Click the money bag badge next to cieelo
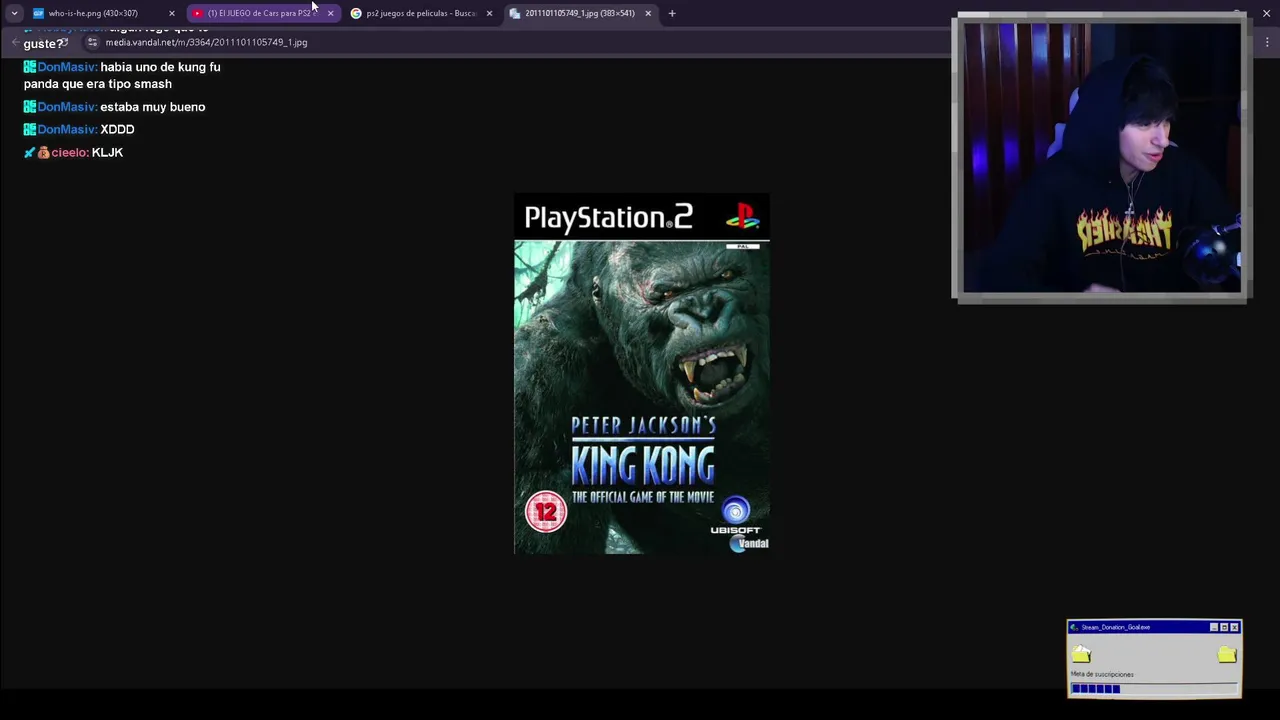This screenshot has height=720, width=1280. (44, 152)
